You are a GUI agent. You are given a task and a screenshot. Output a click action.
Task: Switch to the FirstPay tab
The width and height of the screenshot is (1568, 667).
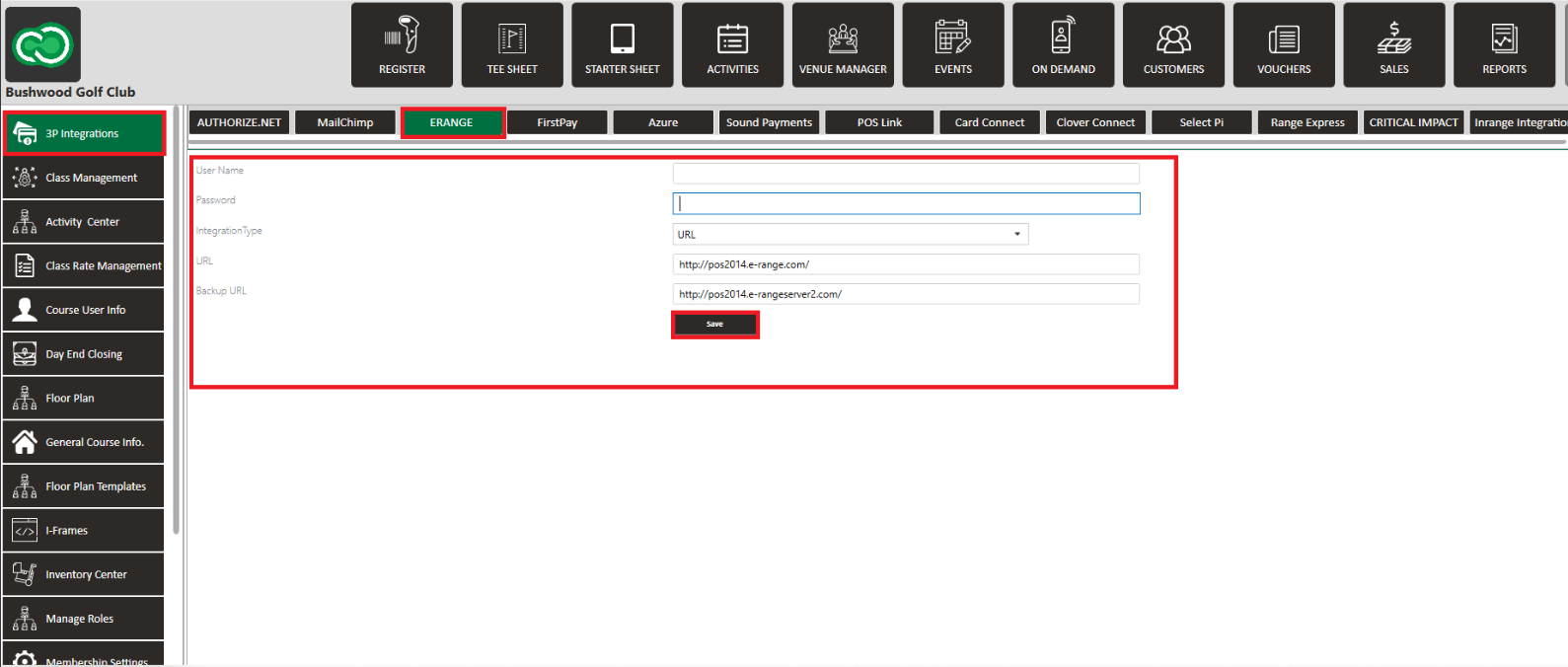558,122
